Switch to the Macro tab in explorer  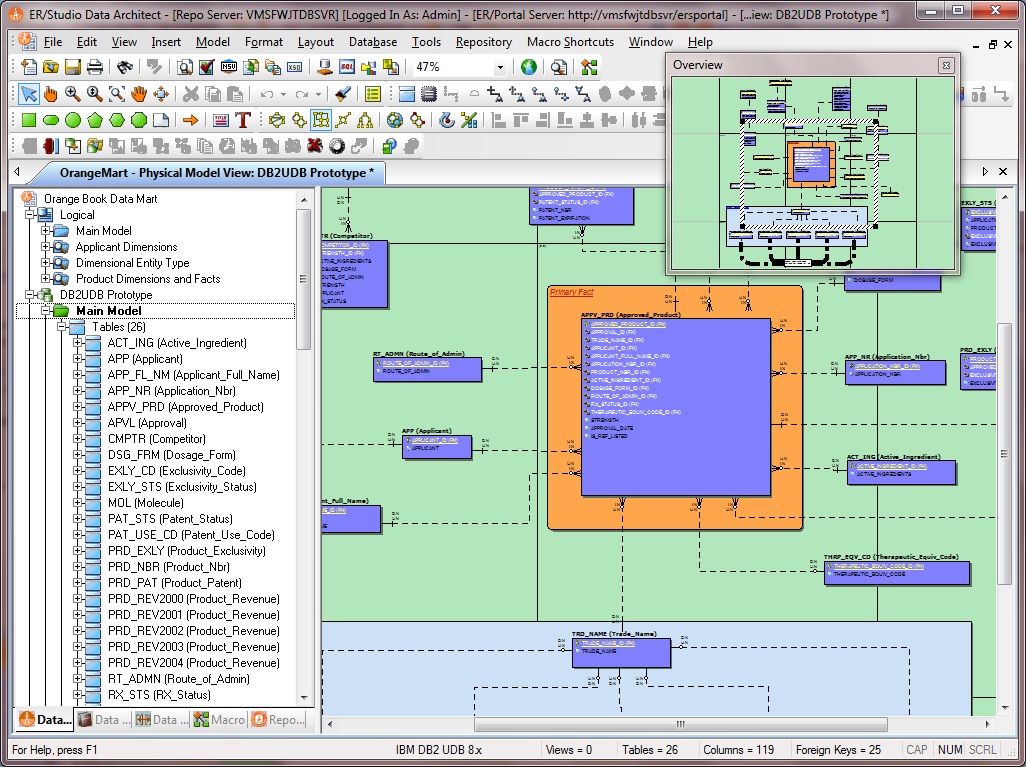point(219,719)
